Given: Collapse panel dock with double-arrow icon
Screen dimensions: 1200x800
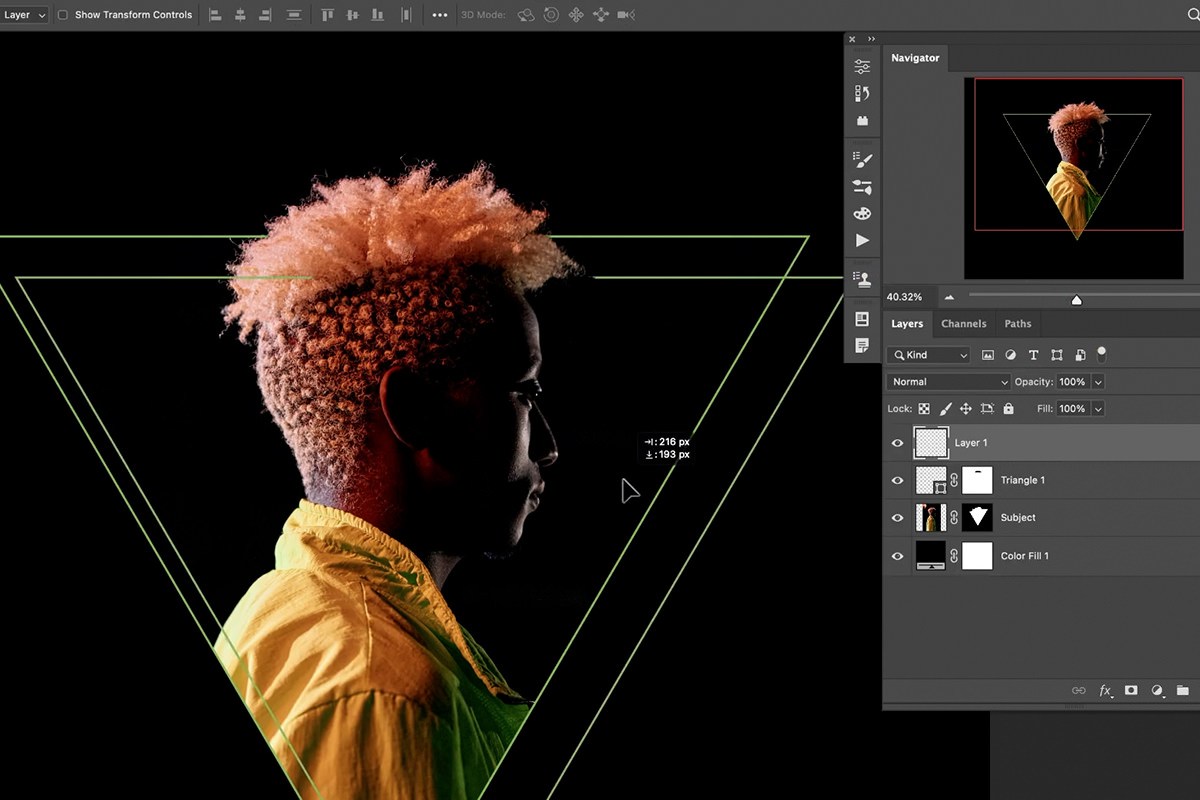Looking at the screenshot, I should pyautogui.click(x=872, y=39).
